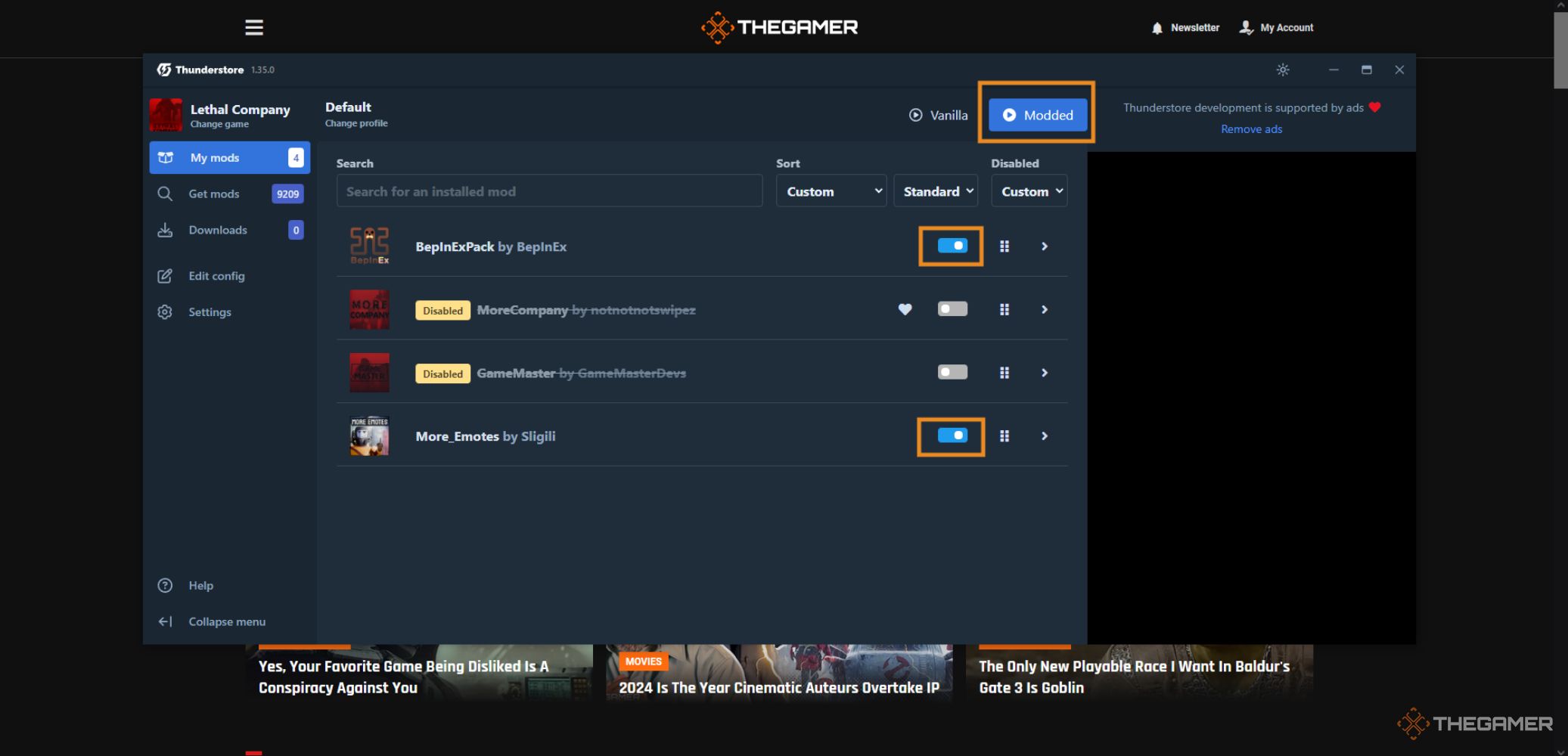
Task: Click MoreCompany drag handle icon
Action: pyautogui.click(x=1004, y=310)
